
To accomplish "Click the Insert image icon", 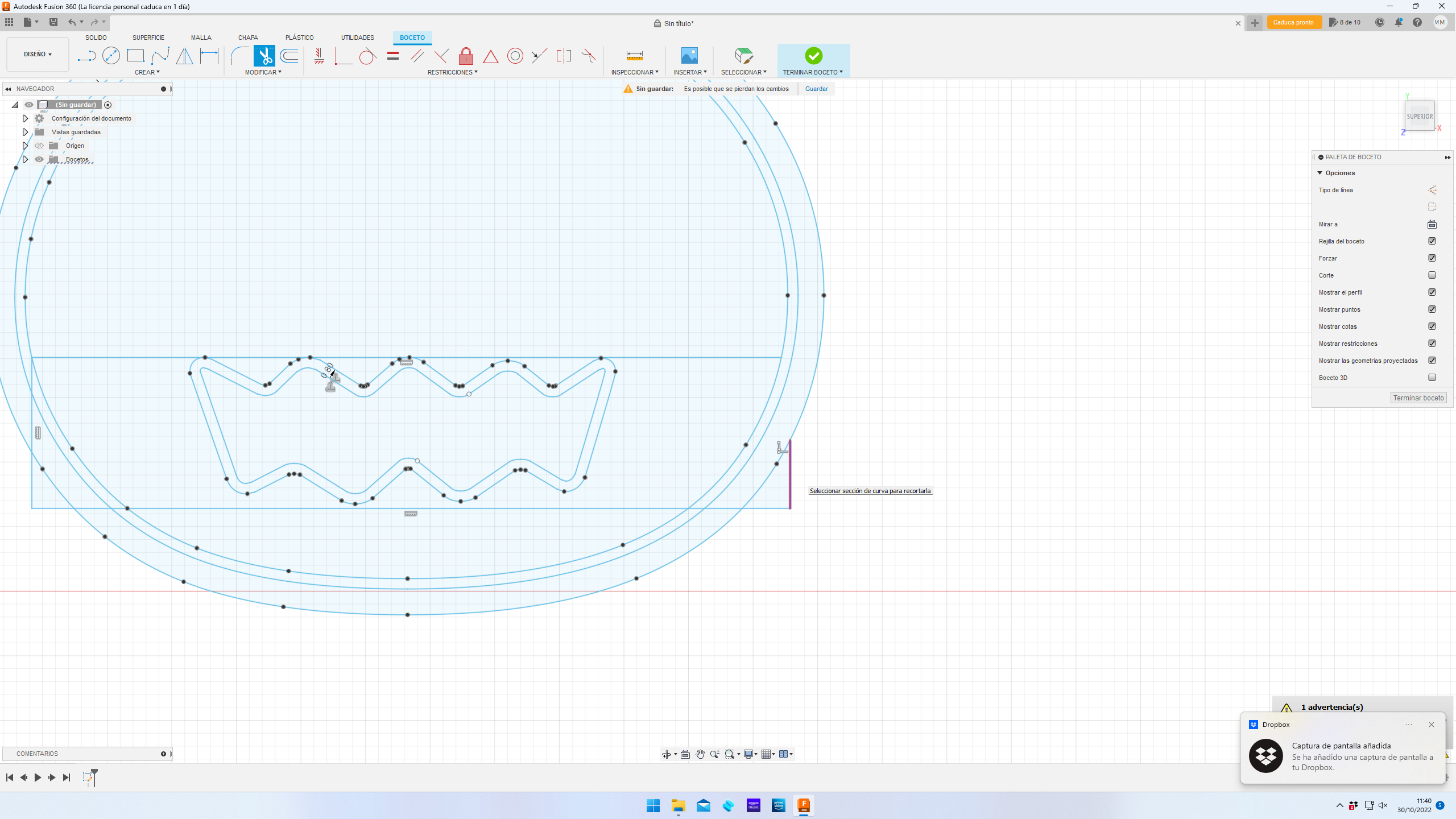I will pyautogui.click(x=689, y=56).
